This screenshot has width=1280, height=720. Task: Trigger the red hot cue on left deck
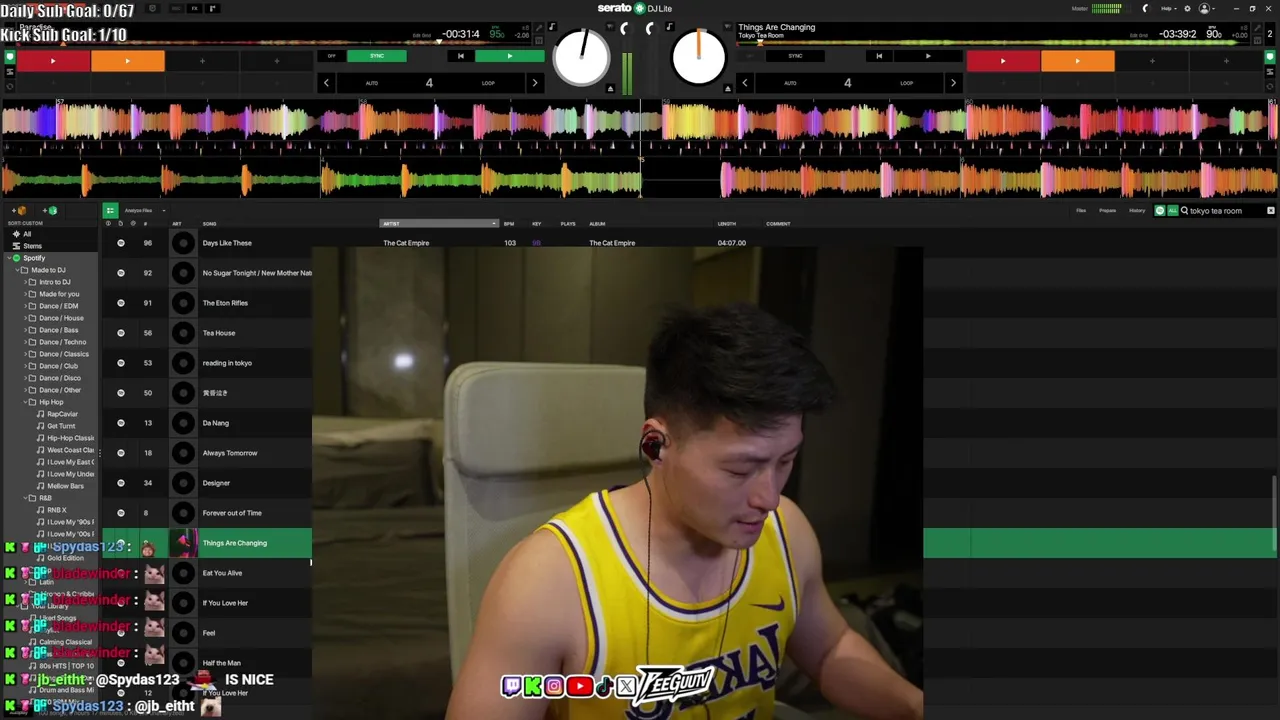tap(53, 61)
